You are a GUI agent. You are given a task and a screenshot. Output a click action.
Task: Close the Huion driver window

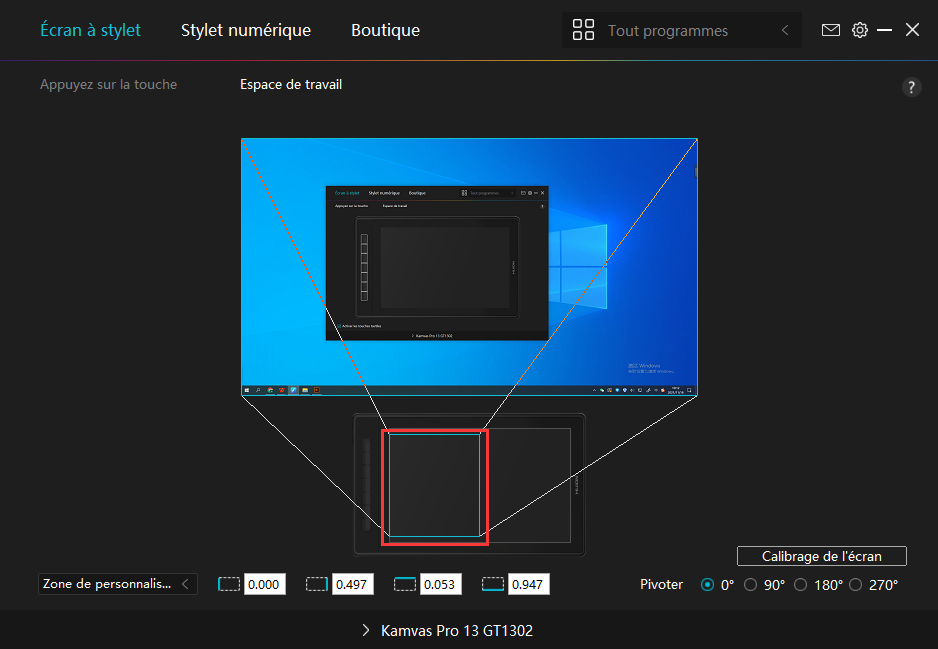point(912,30)
